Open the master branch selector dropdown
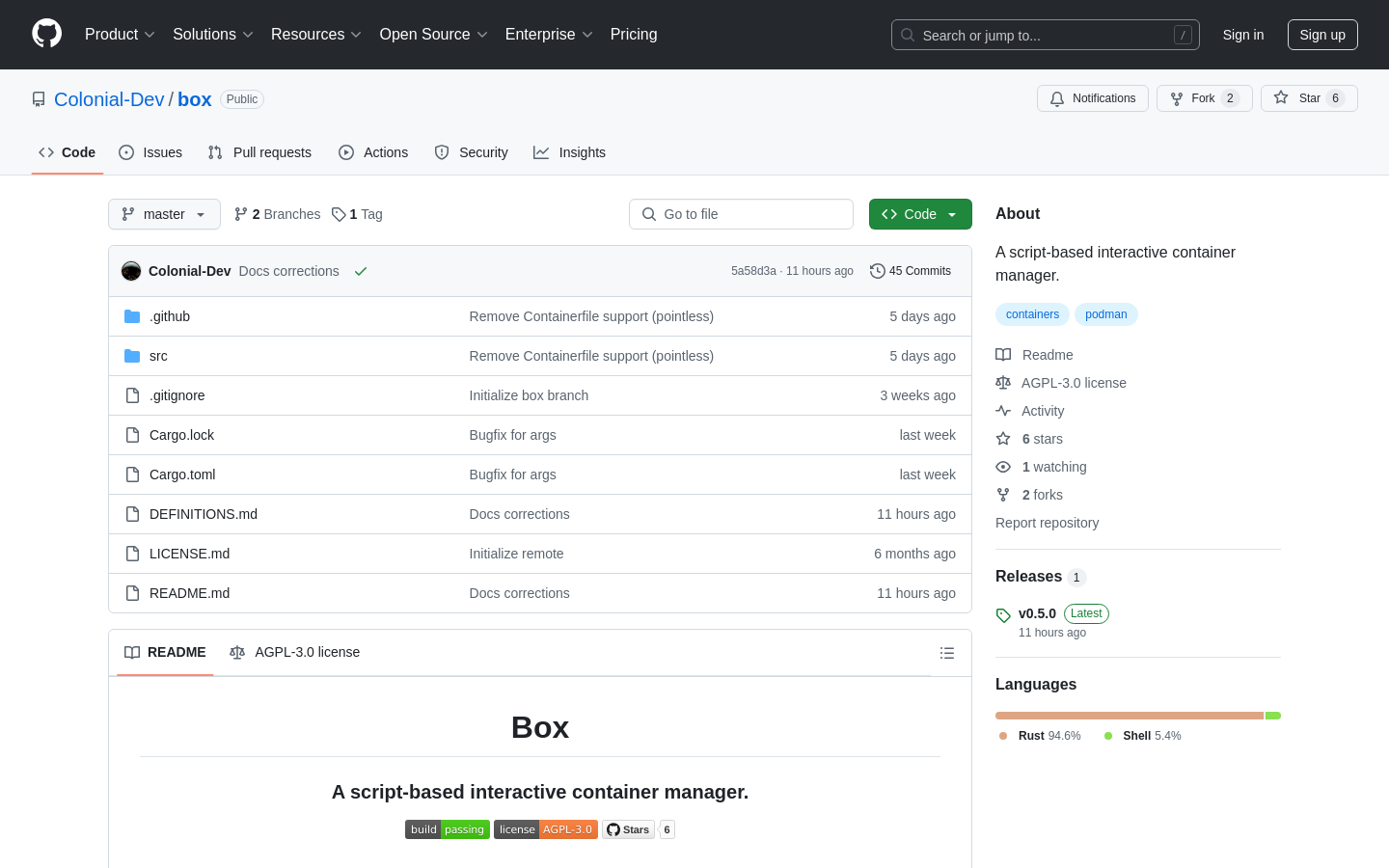 164,214
